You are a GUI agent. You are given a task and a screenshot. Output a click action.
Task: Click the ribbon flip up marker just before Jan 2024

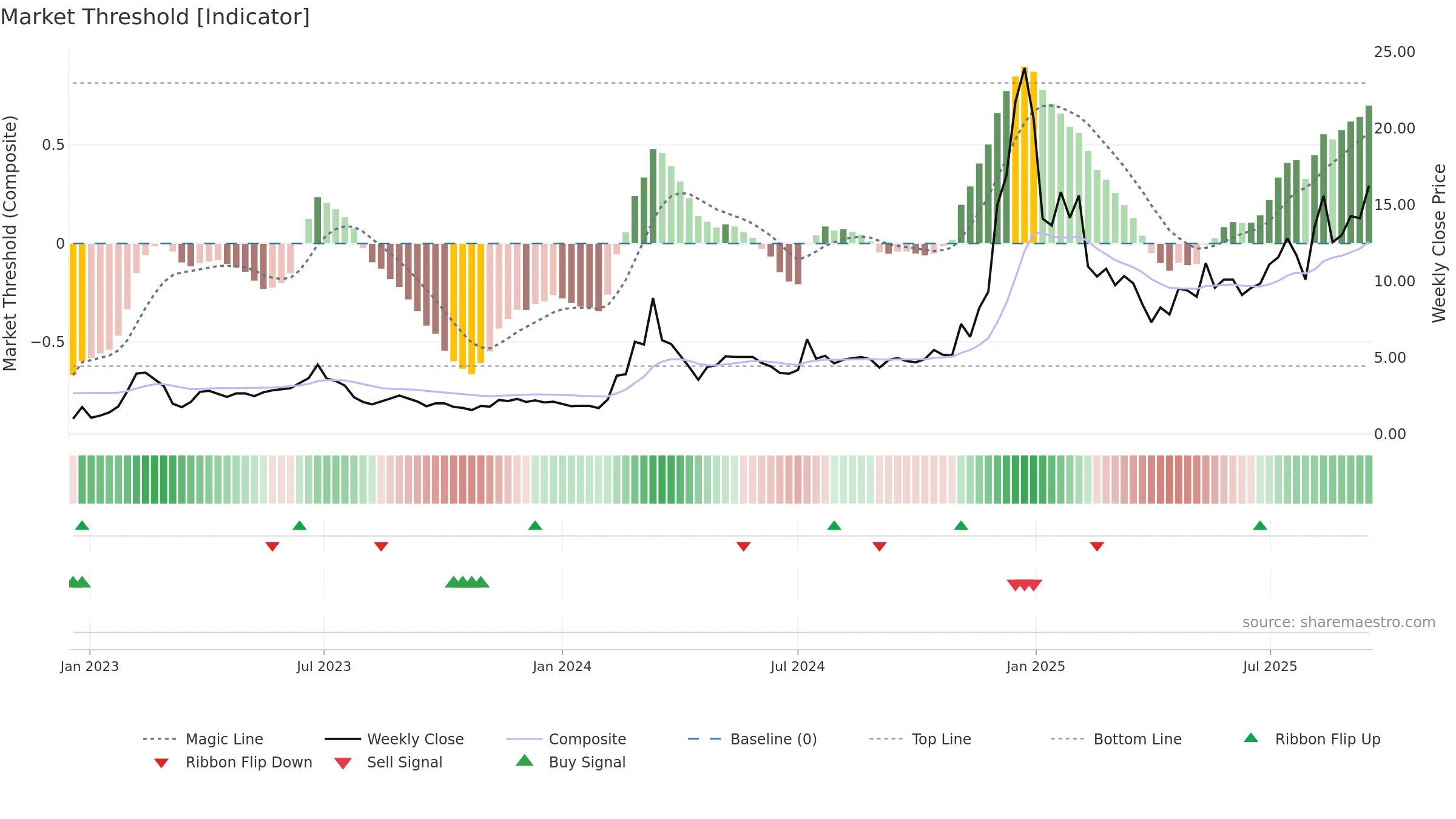535,525
